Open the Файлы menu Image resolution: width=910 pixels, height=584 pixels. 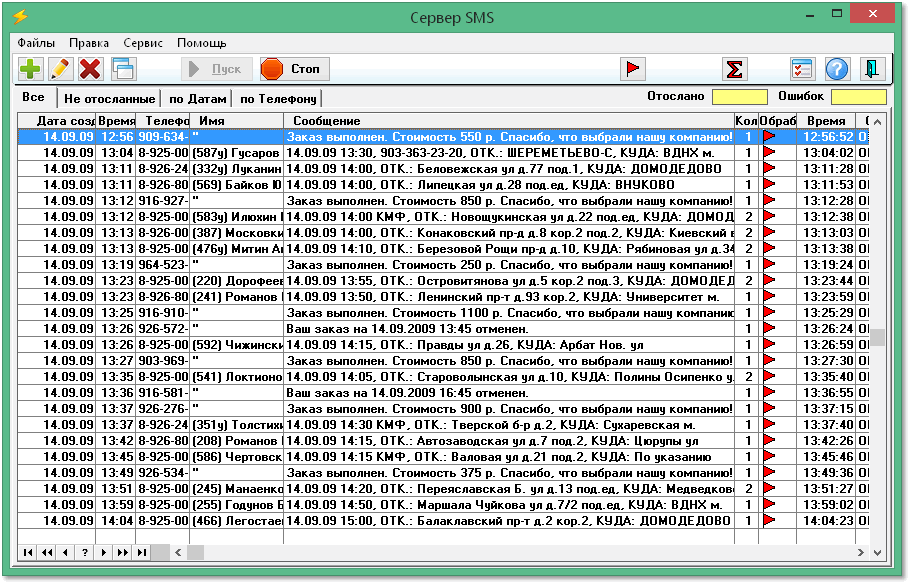click(x=36, y=43)
